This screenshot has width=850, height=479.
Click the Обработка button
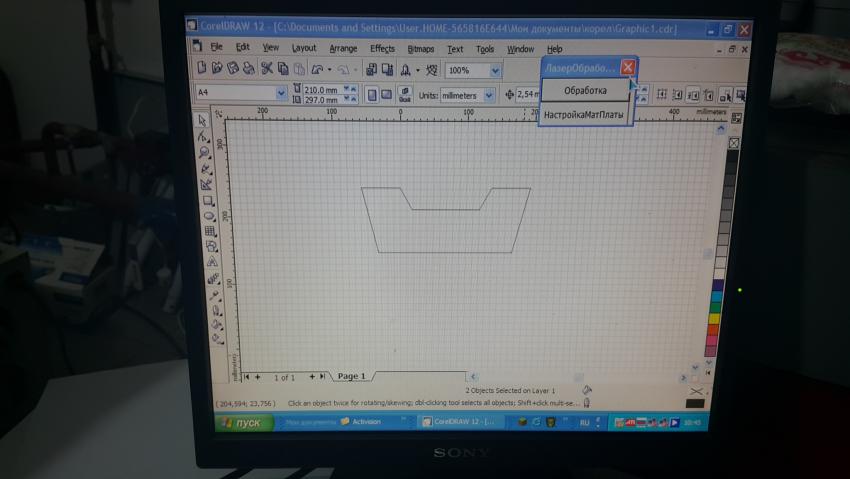(585, 91)
